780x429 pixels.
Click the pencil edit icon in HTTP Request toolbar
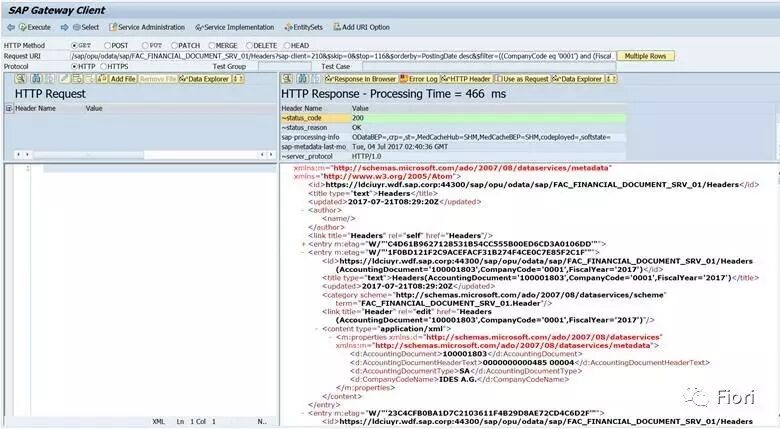point(64,79)
